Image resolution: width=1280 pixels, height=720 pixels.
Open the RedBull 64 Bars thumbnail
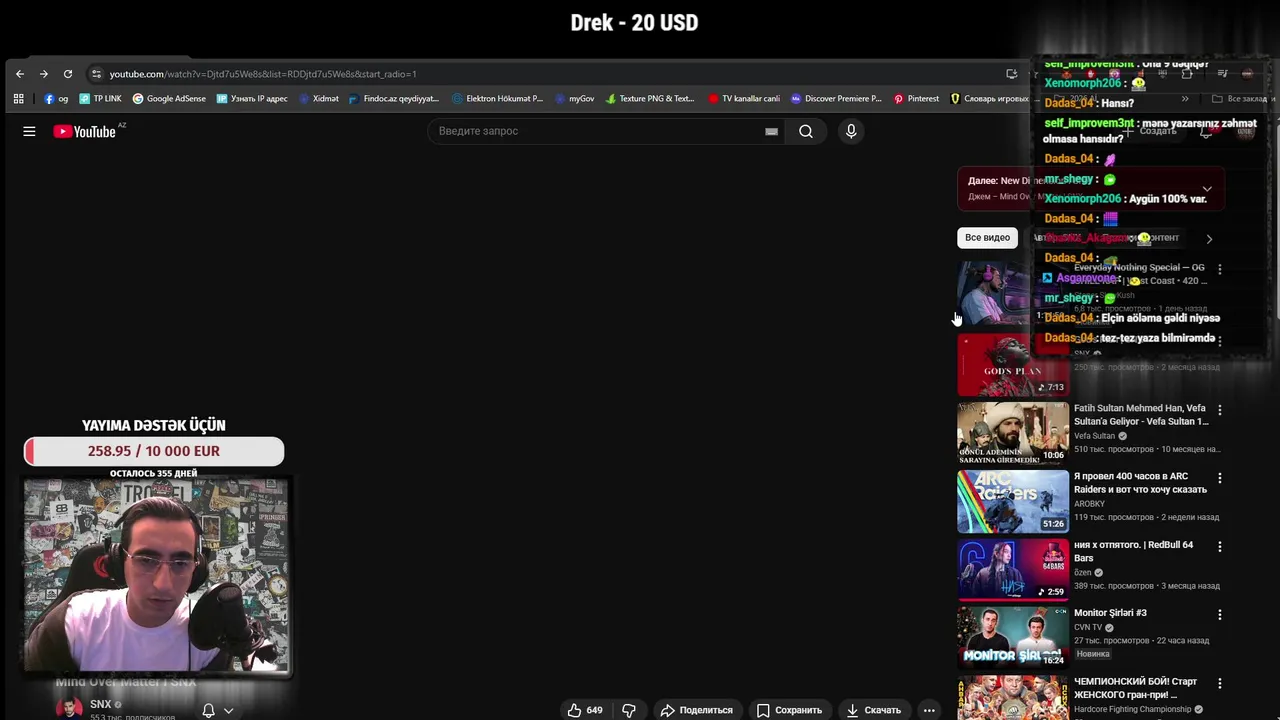click(1013, 569)
